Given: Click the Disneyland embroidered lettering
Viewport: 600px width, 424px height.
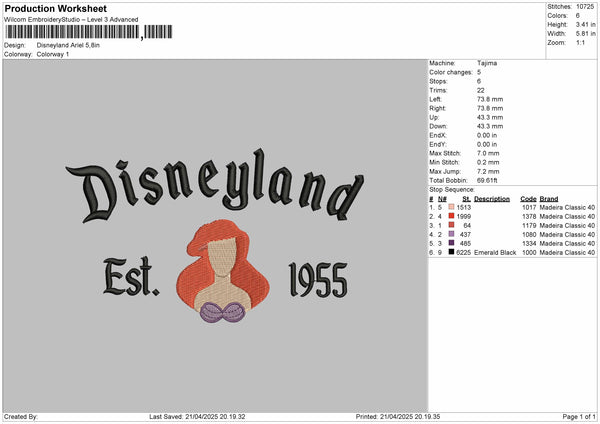Looking at the screenshot, I should [x=215, y=186].
